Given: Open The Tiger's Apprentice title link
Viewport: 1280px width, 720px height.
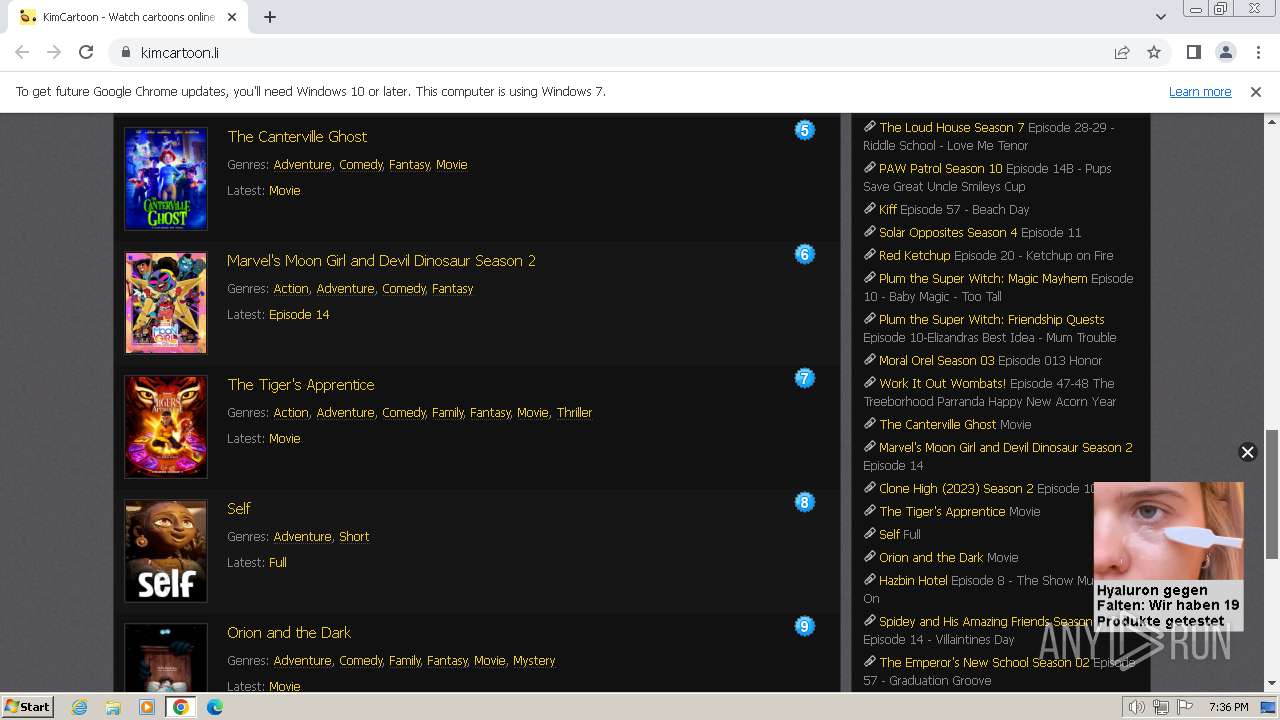Looking at the screenshot, I should tap(301, 384).
